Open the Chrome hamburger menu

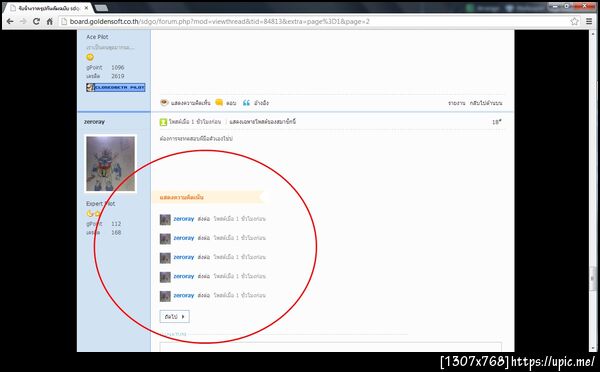tap(589, 21)
